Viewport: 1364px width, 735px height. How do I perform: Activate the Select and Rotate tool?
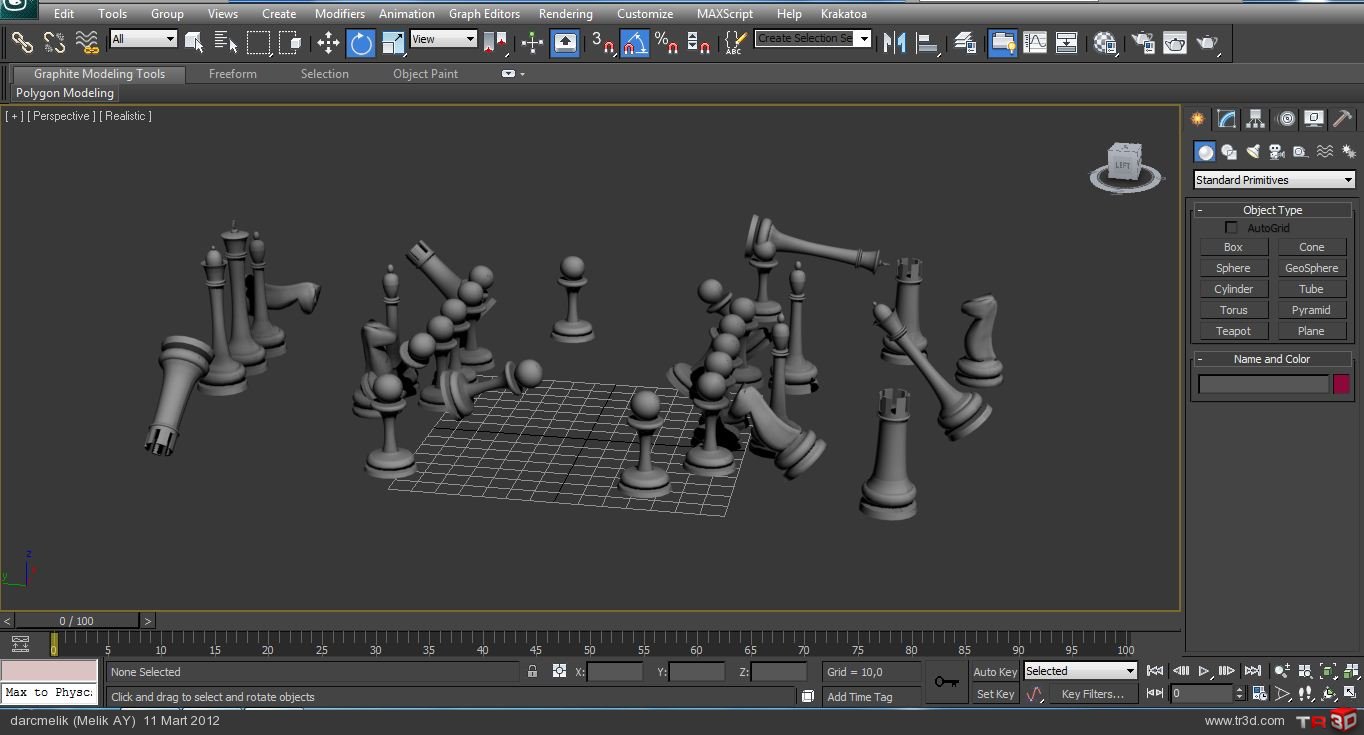click(361, 42)
